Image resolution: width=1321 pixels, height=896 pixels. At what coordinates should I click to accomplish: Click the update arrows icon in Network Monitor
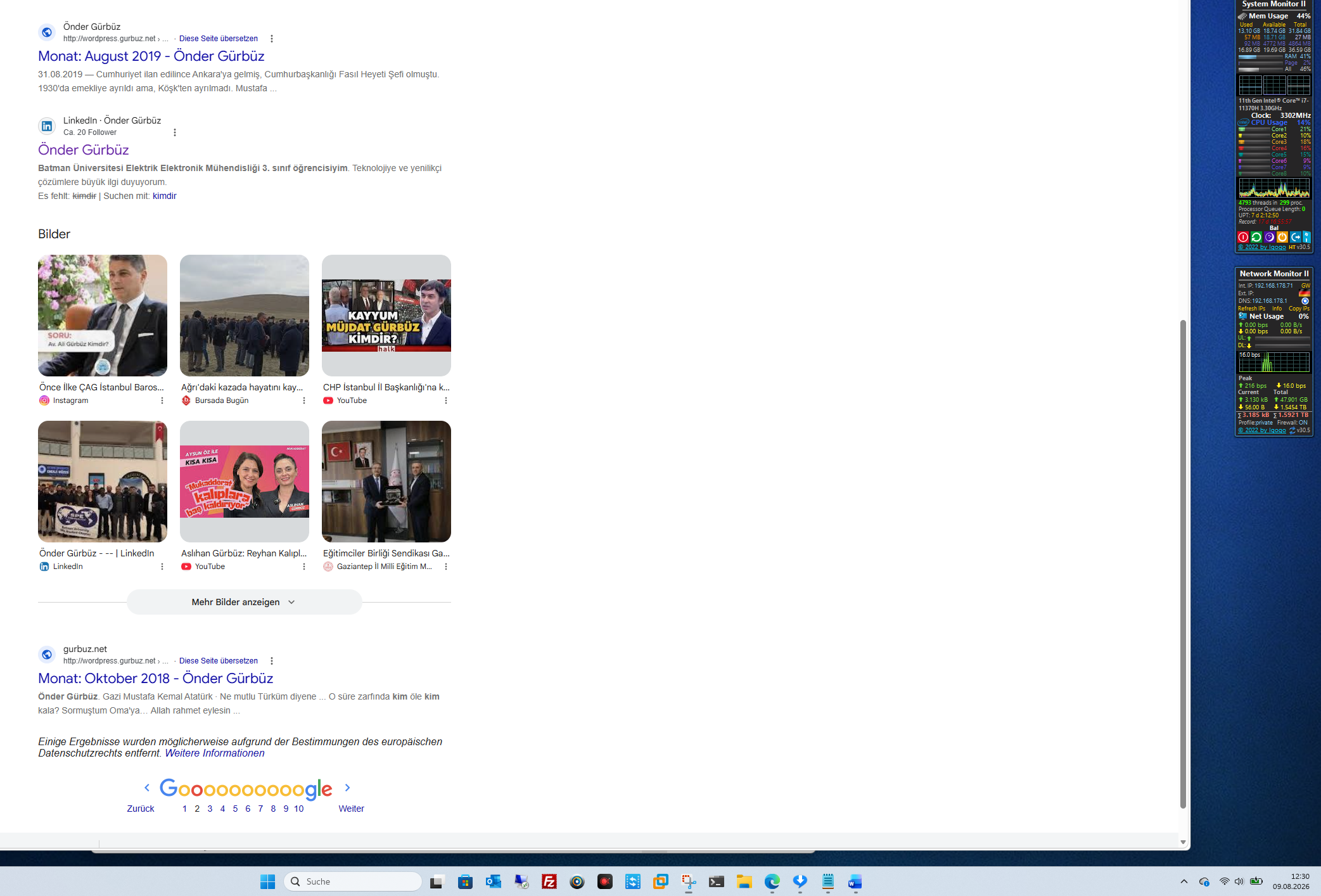click(1292, 430)
